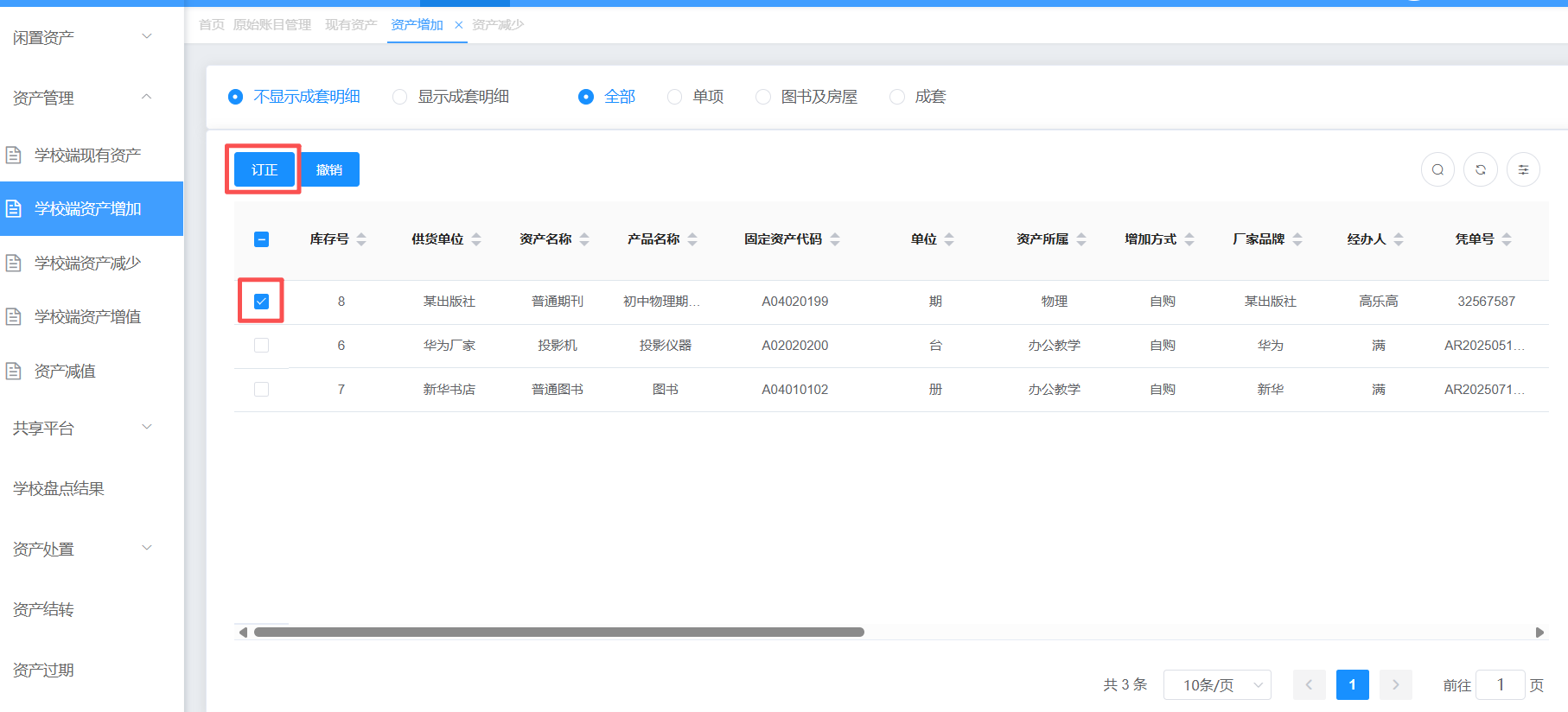Viewport: 1568px width, 712px height.
Task: Select the 显示成套明细 radio option
Action: click(400, 97)
